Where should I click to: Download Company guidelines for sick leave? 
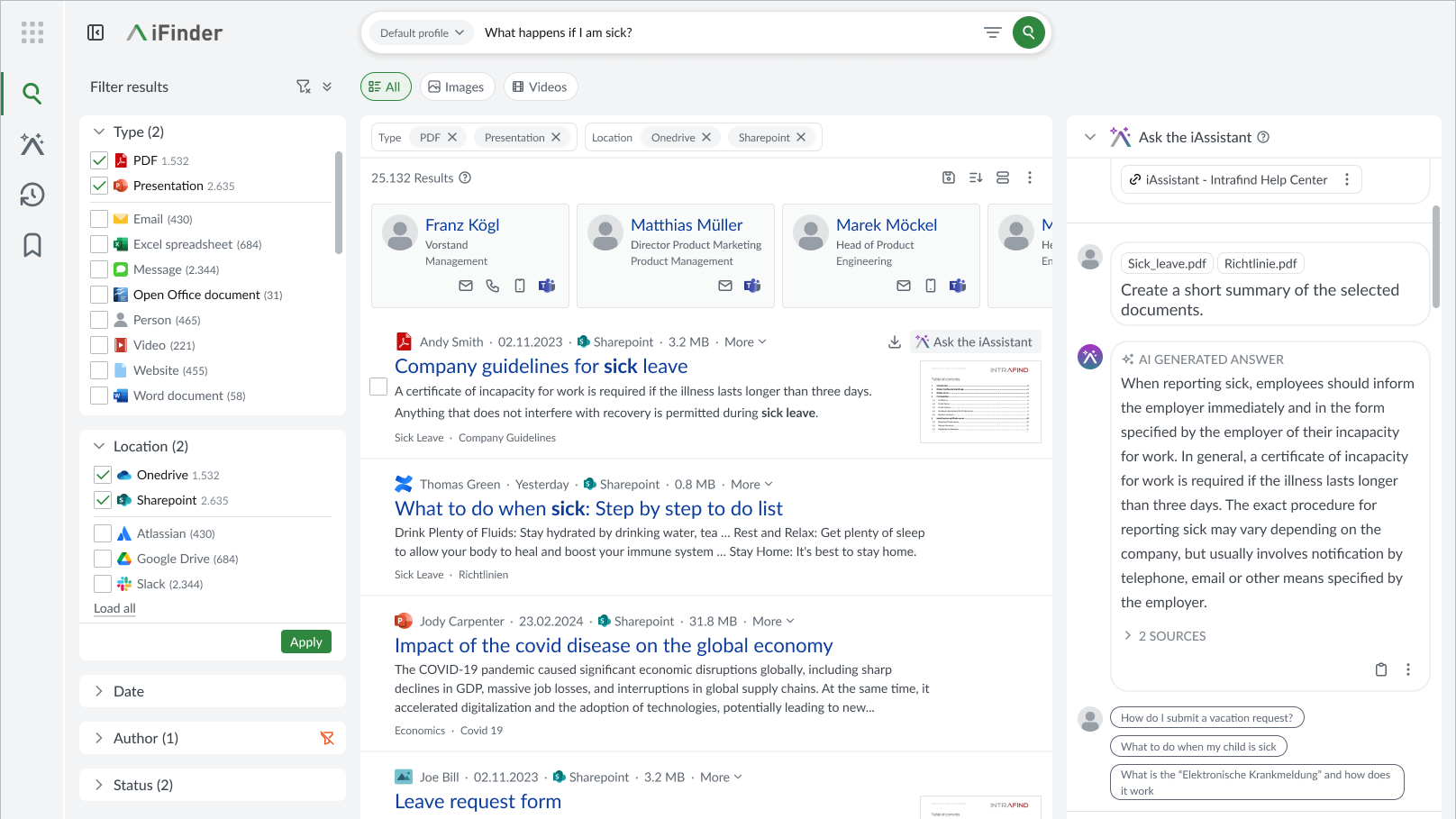click(895, 341)
